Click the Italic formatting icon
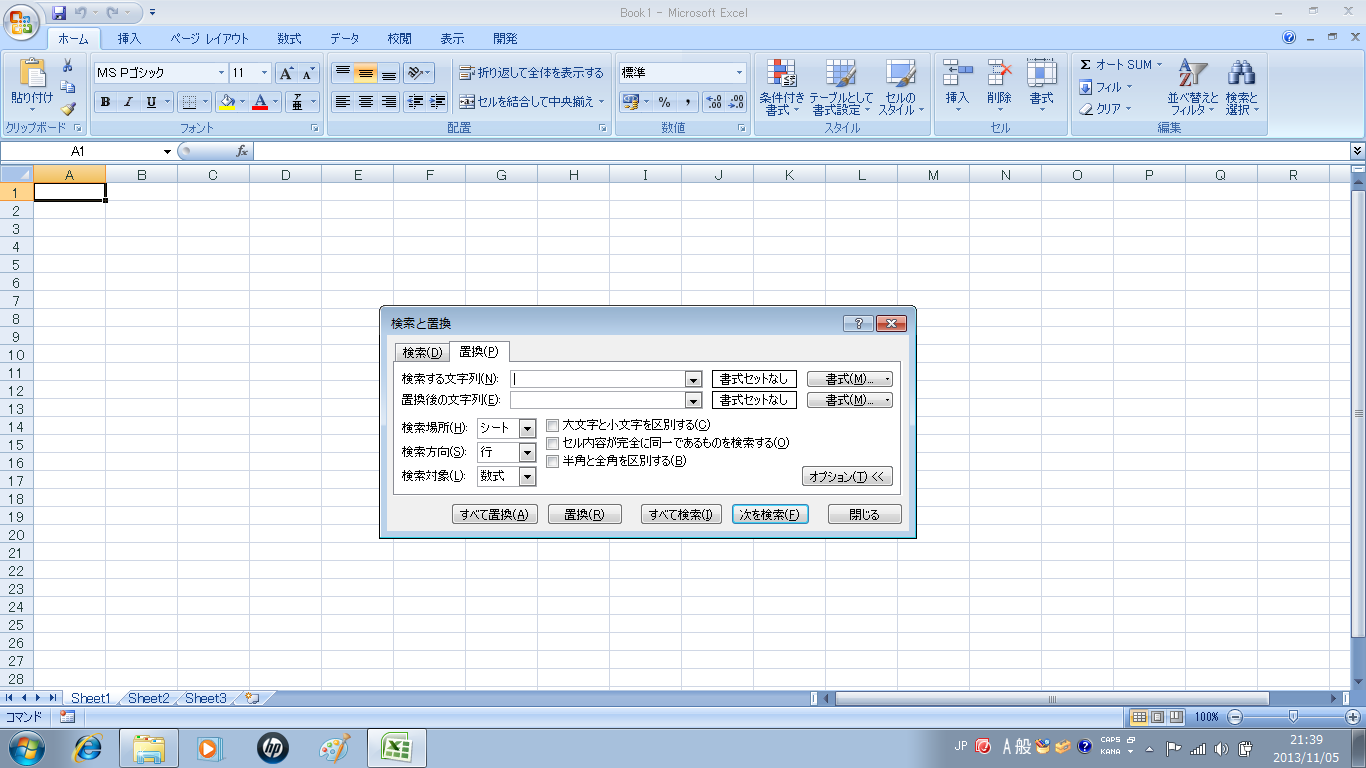Image resolution: width=1366 pixels, height=768 pixels. pos(128,102)
